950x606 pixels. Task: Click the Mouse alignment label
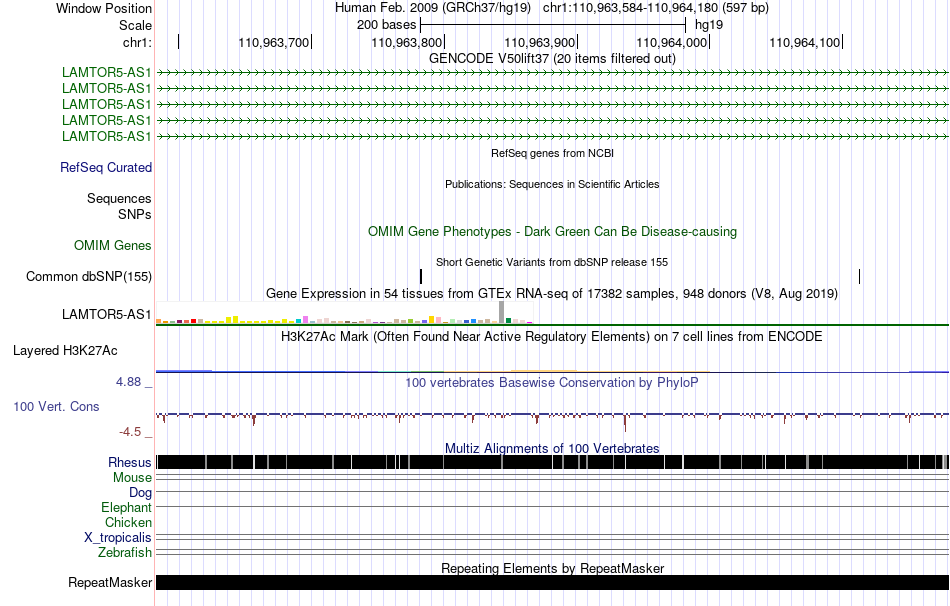point(132,478)
